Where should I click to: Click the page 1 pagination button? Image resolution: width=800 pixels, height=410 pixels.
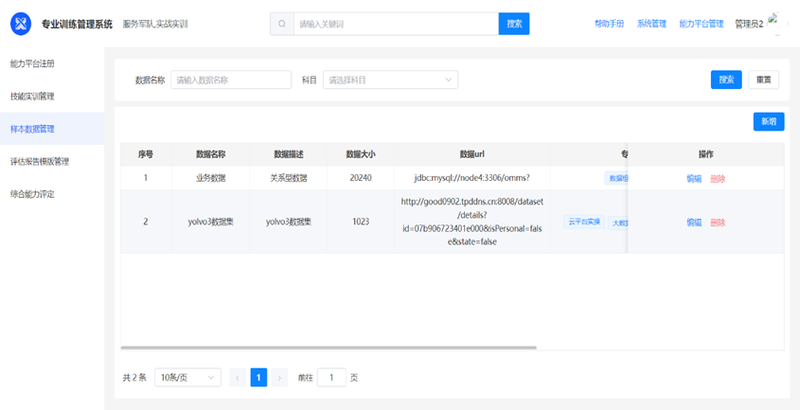tap(258, 377)
